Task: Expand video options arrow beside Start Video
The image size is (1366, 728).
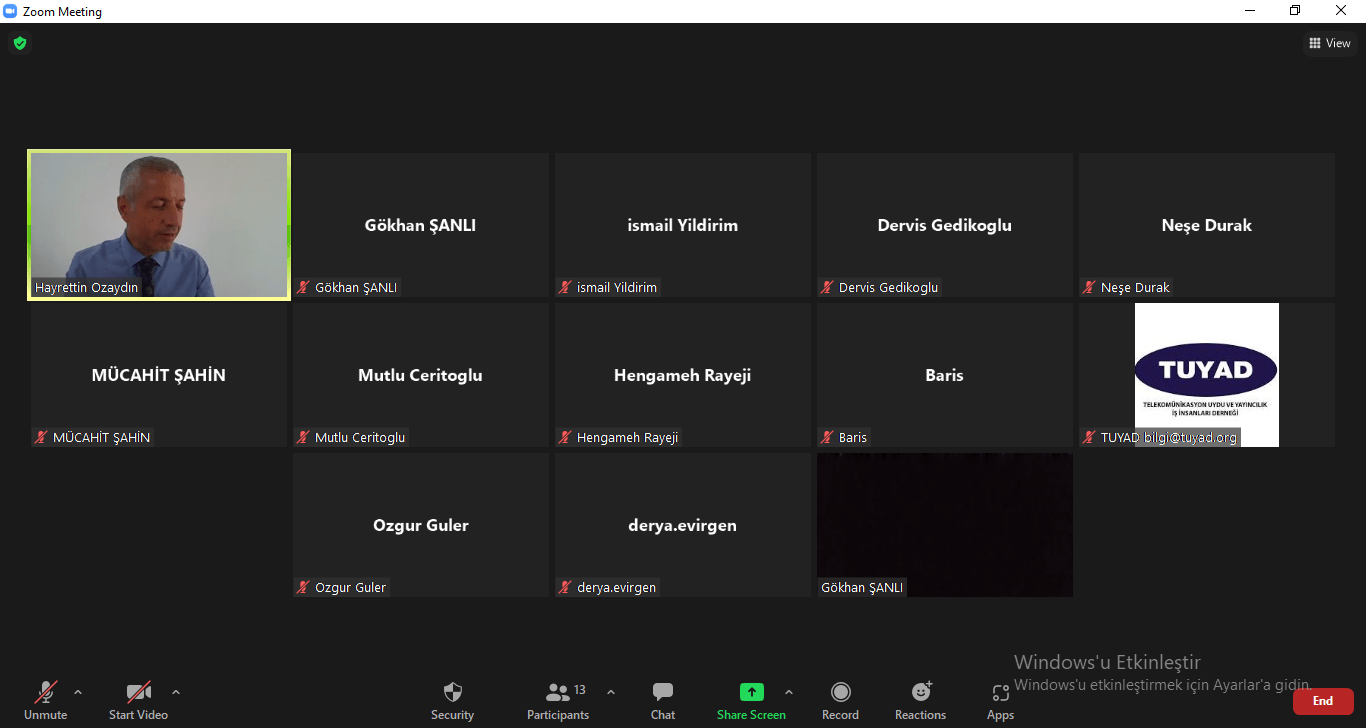Action: click(x=176, y=692)
